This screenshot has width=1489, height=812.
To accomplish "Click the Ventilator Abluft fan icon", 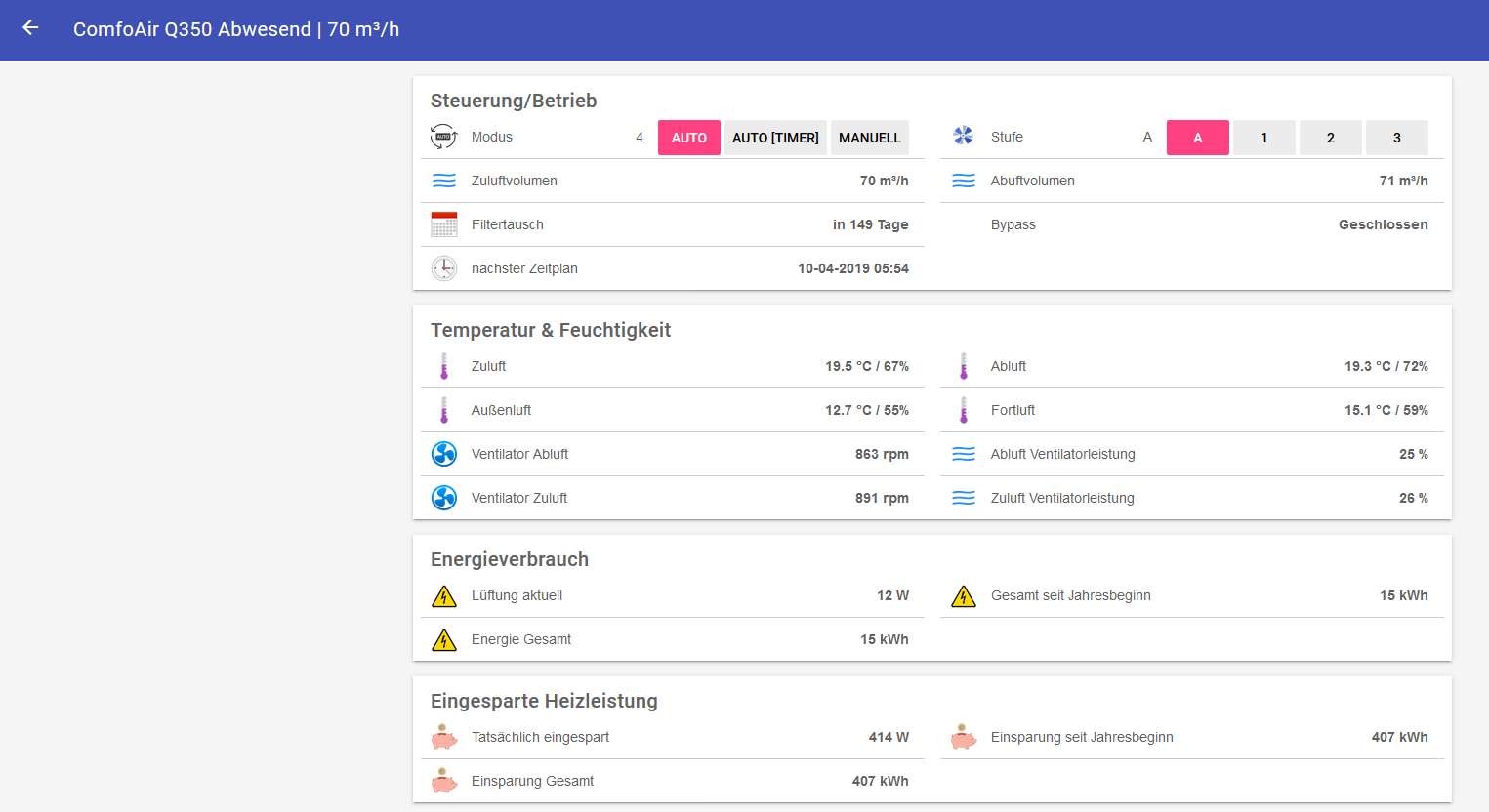I will tap(443, 454).
